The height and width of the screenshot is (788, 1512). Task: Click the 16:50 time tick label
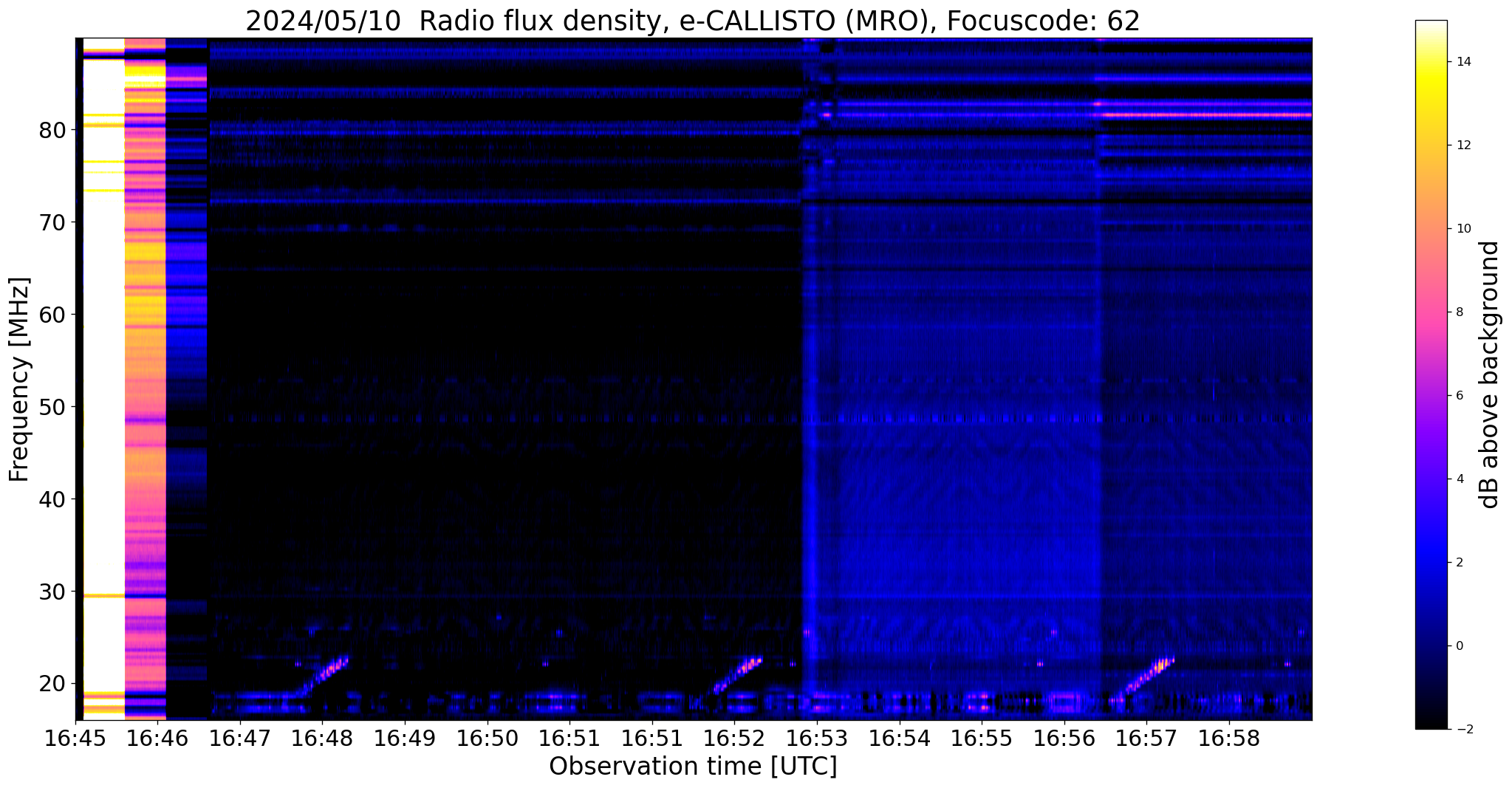(487, 739)
